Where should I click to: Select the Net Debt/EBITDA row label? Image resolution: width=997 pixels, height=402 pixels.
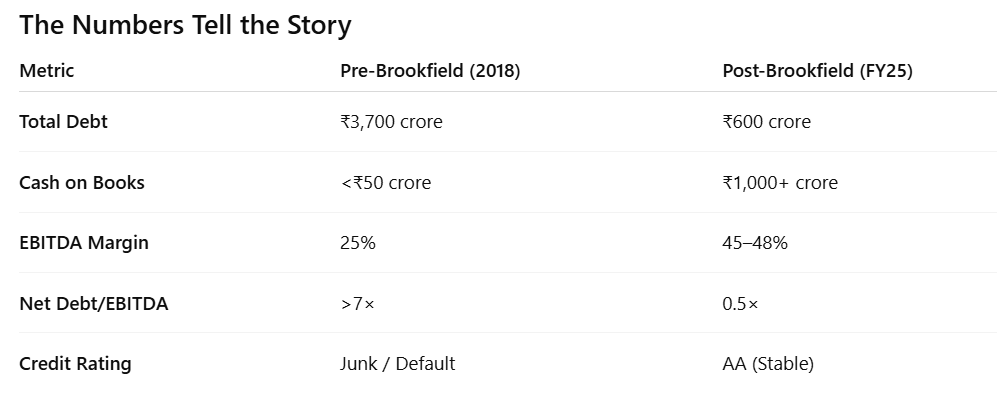pyautogui.click(x=94, y=304)
